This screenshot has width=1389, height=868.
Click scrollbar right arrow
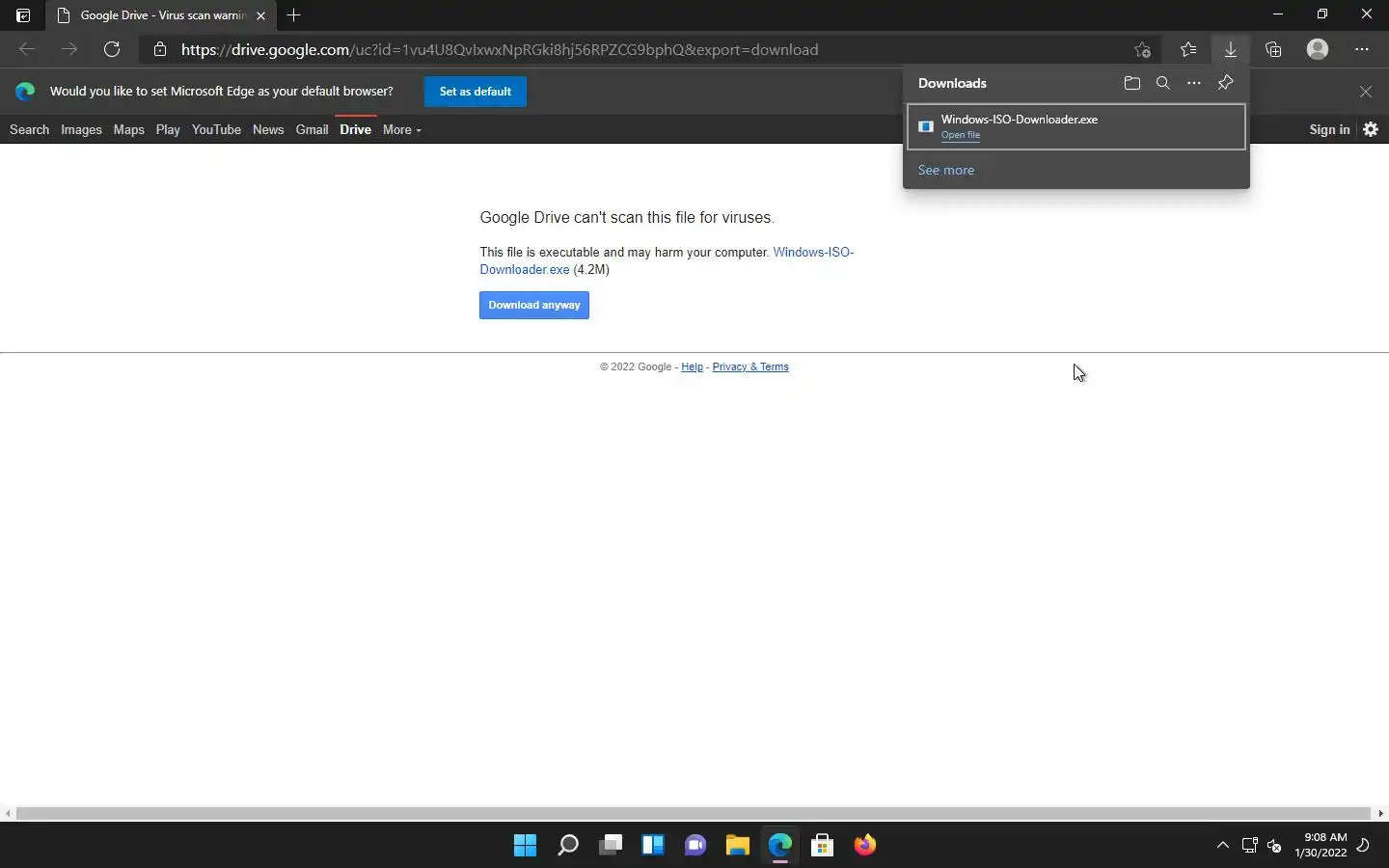tap(1381, 813)
